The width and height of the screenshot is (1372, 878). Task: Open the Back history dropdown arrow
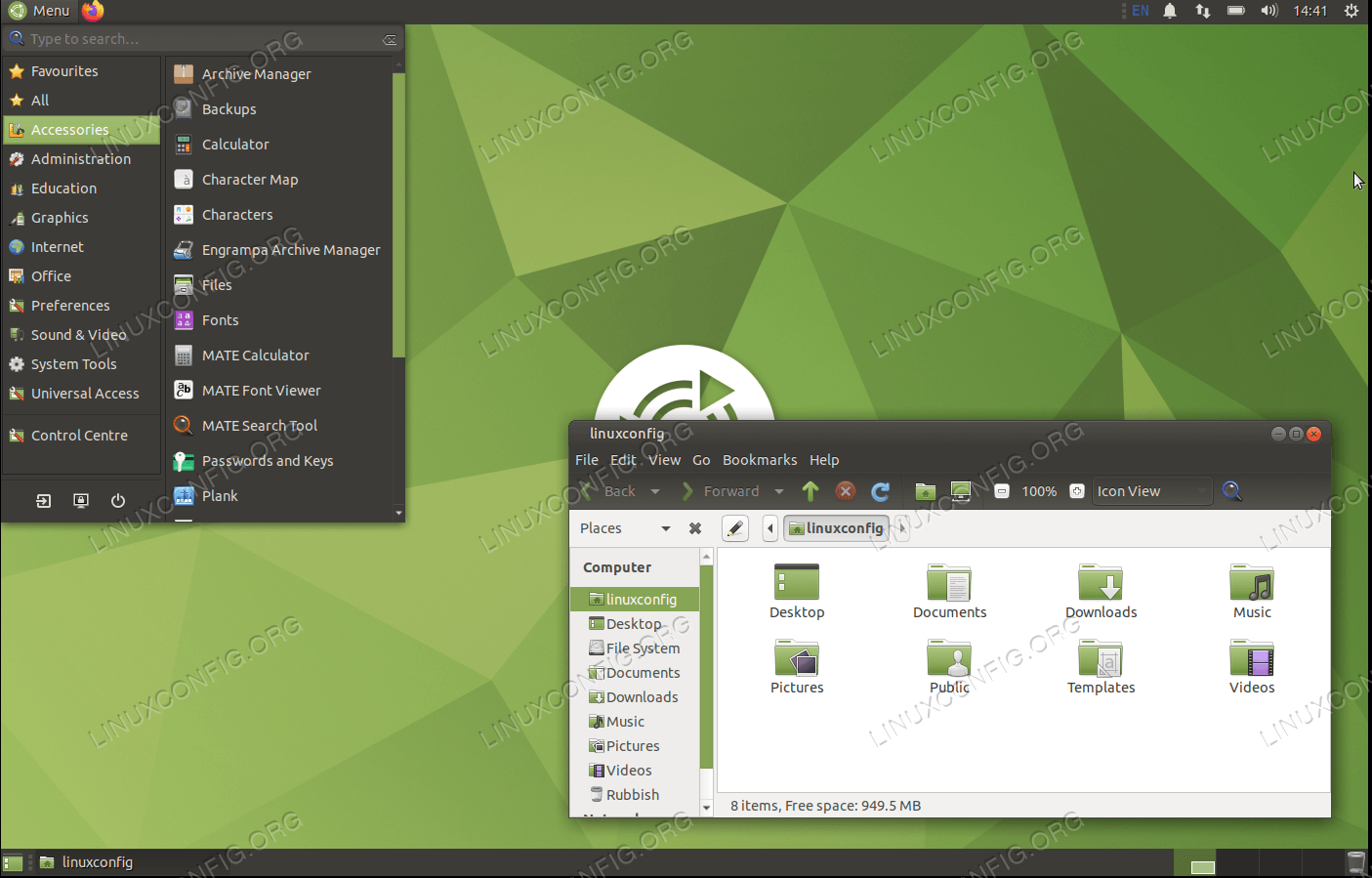click(x=655, y=491)
